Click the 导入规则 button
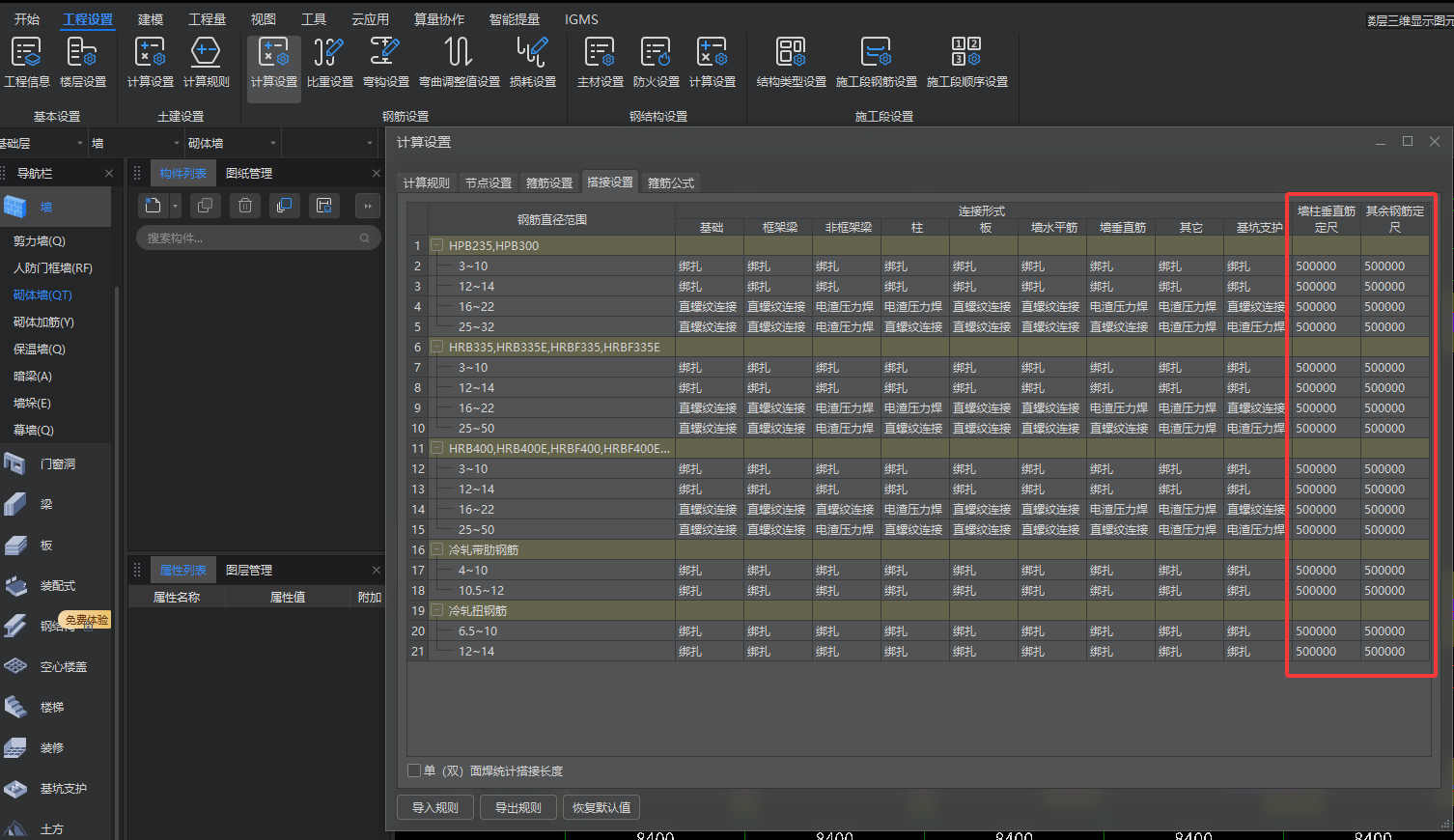 435,807
